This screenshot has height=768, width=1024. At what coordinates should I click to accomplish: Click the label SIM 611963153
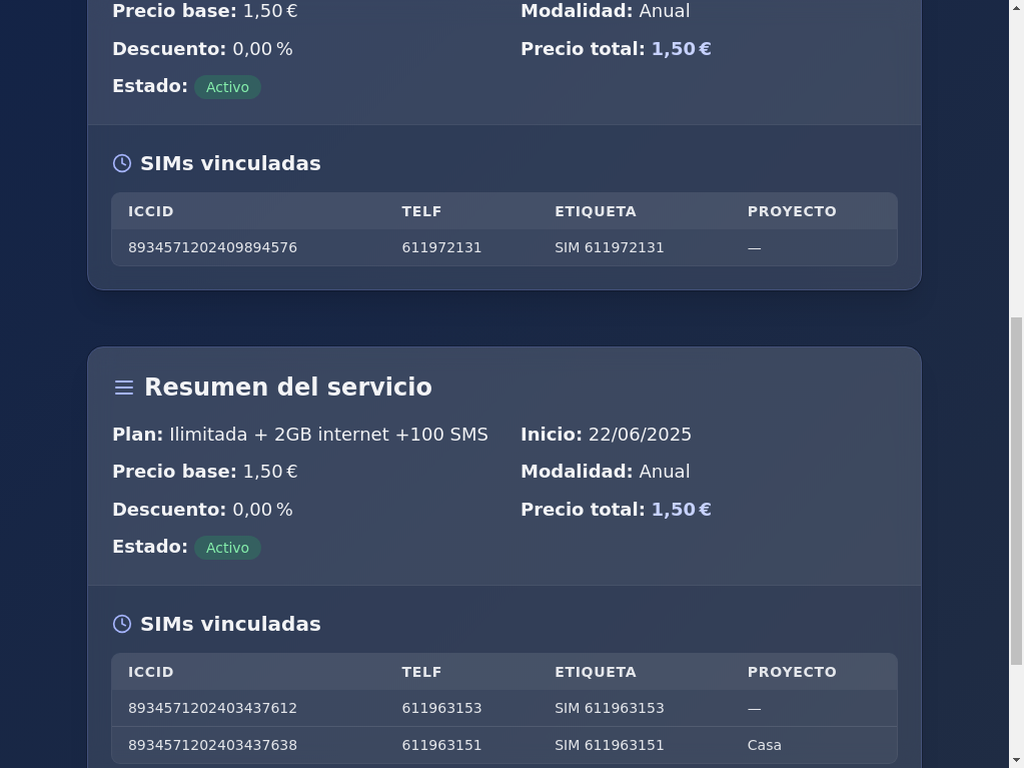click(x=609, y=708)
